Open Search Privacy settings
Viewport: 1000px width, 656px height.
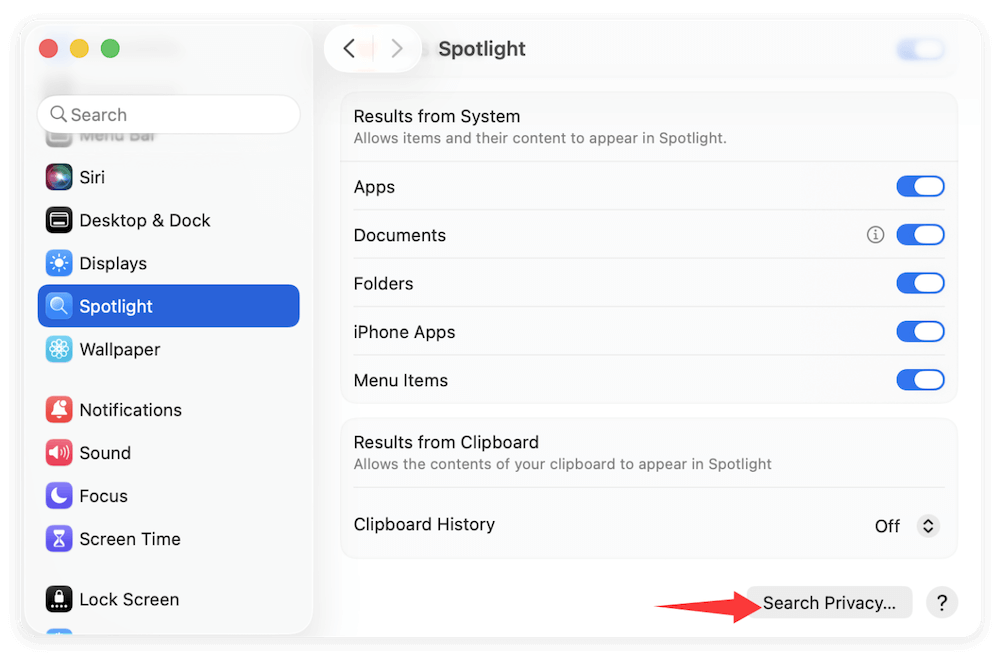[x=828, y=602]
